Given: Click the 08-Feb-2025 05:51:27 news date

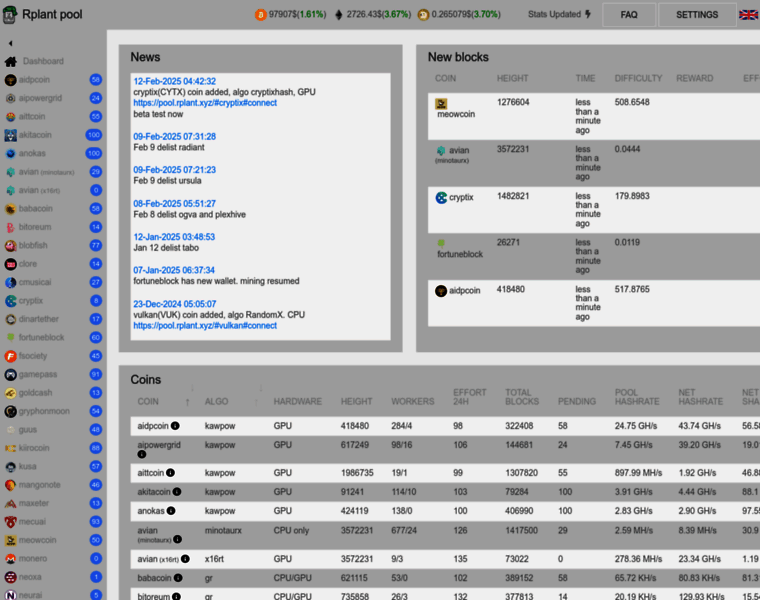Looking at the screenshot, I should point(174,204).
